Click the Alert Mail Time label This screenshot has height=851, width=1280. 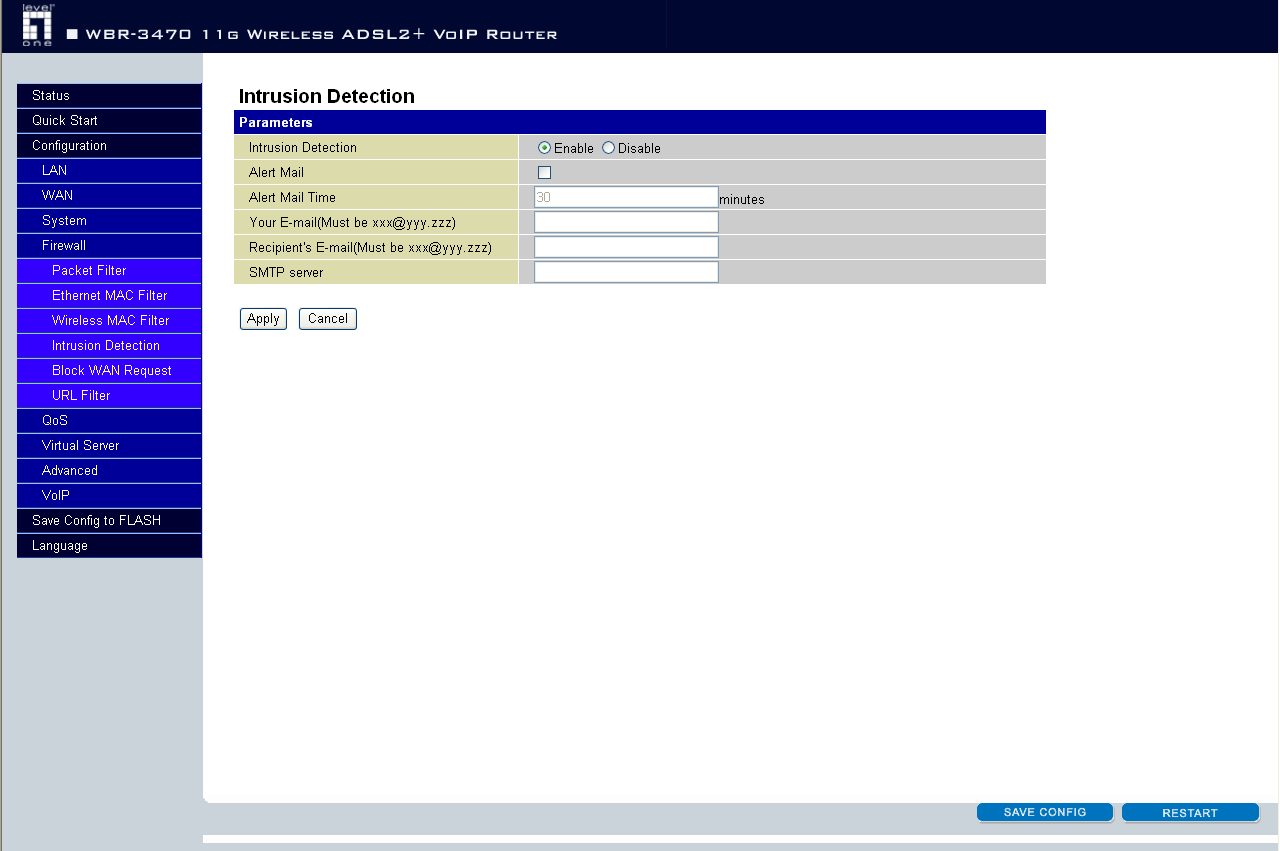(x=292, y=198)
